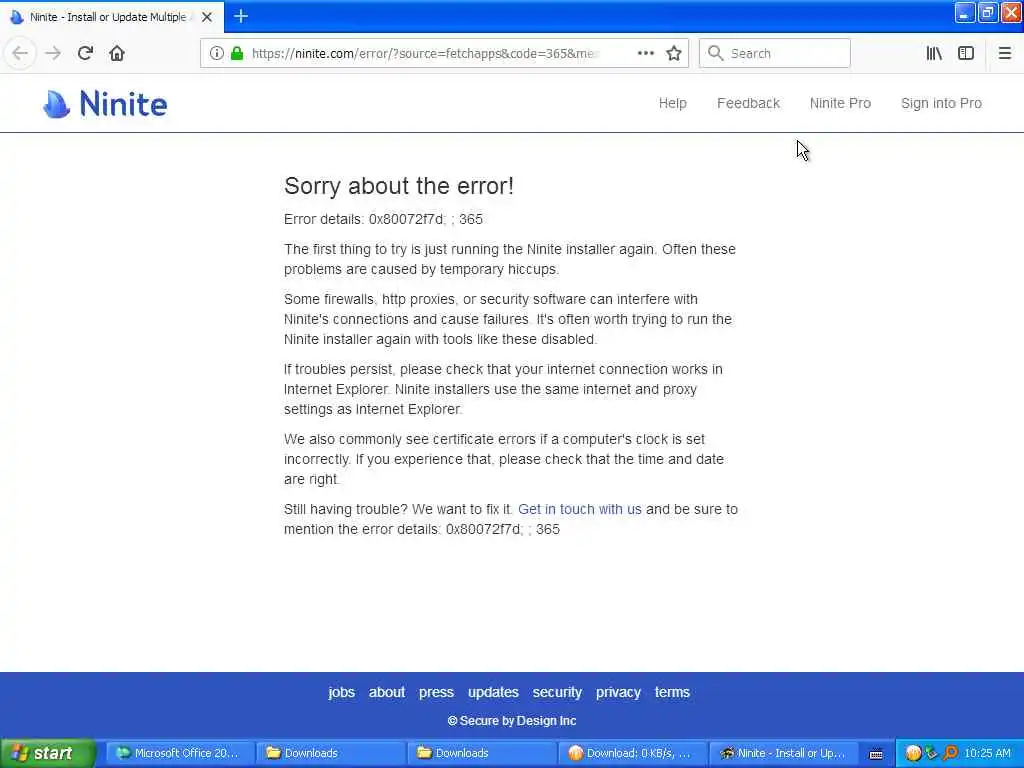Open a new tab with plus button
This screenshot has width=1024, height=768.
click(241, 16)
